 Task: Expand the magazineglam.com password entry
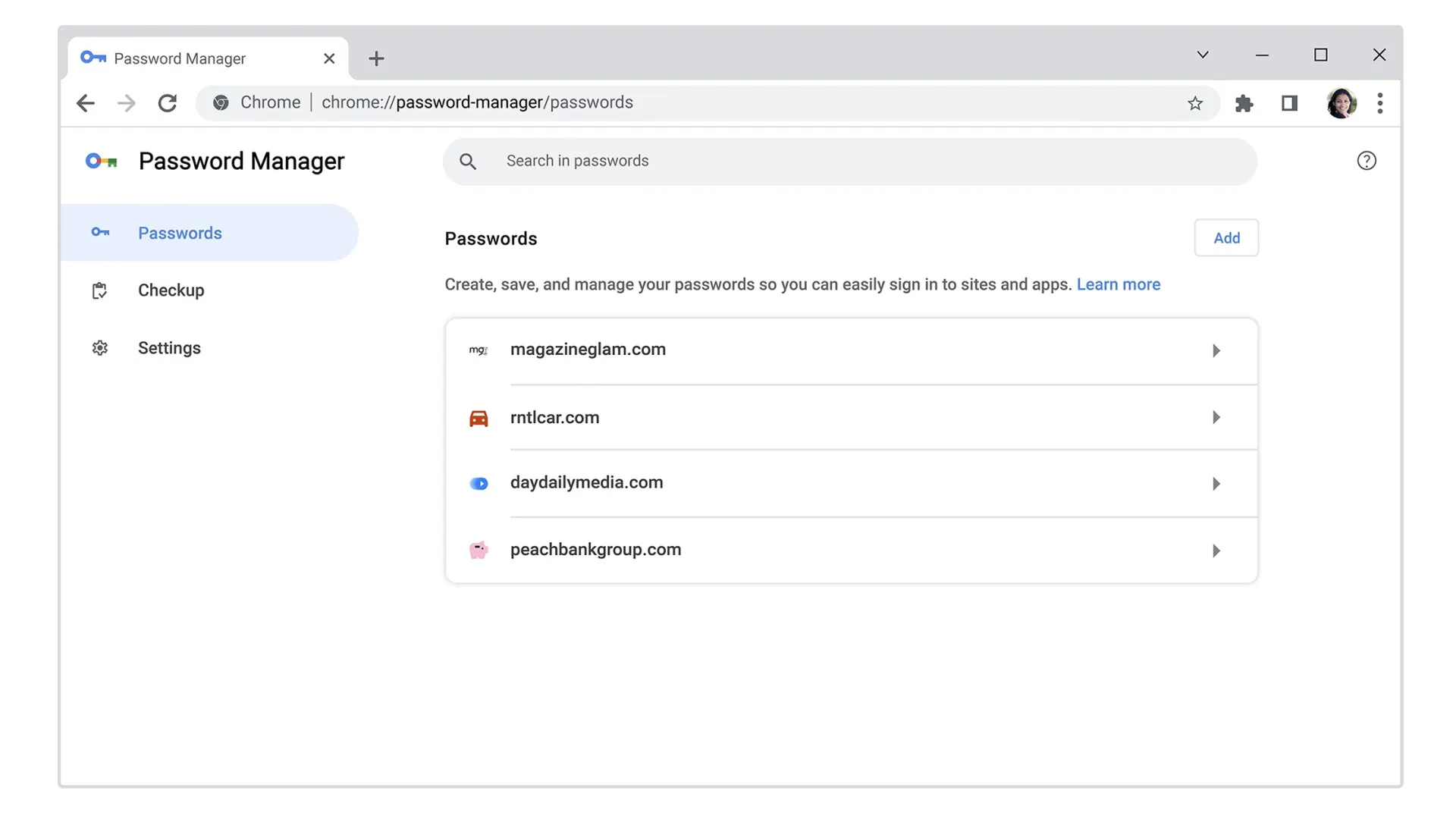[1216, 350]
